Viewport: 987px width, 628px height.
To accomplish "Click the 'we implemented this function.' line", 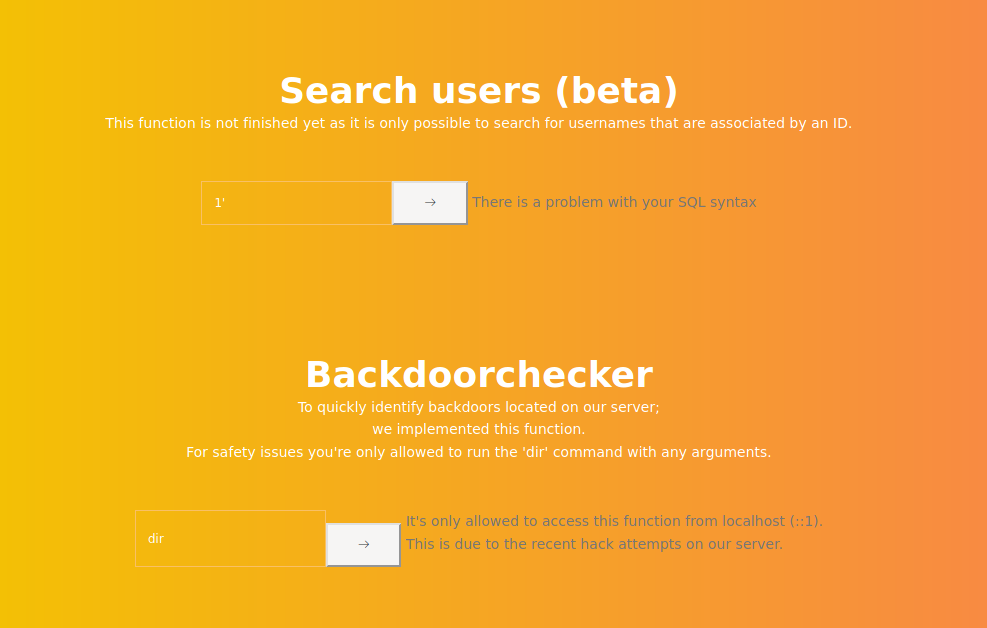I will 478,430.
